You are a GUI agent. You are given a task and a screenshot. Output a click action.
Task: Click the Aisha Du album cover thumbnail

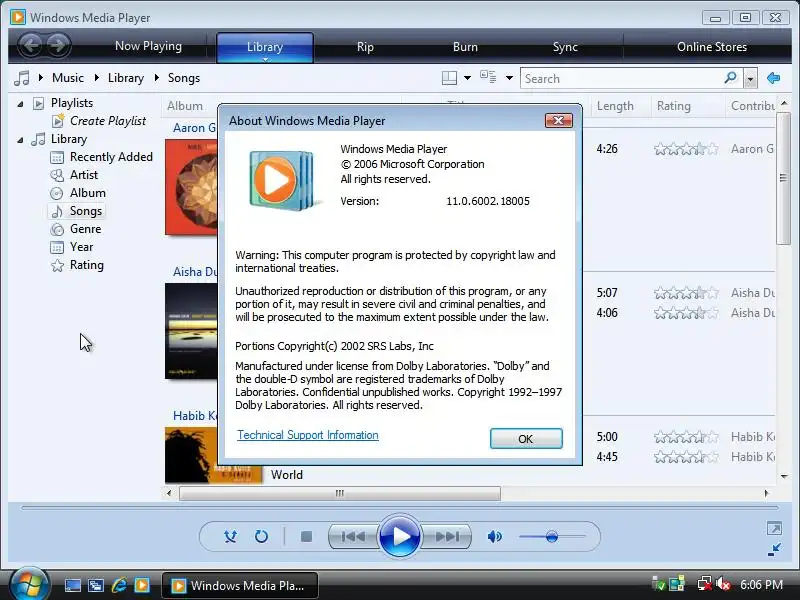(x=191, y=331)
